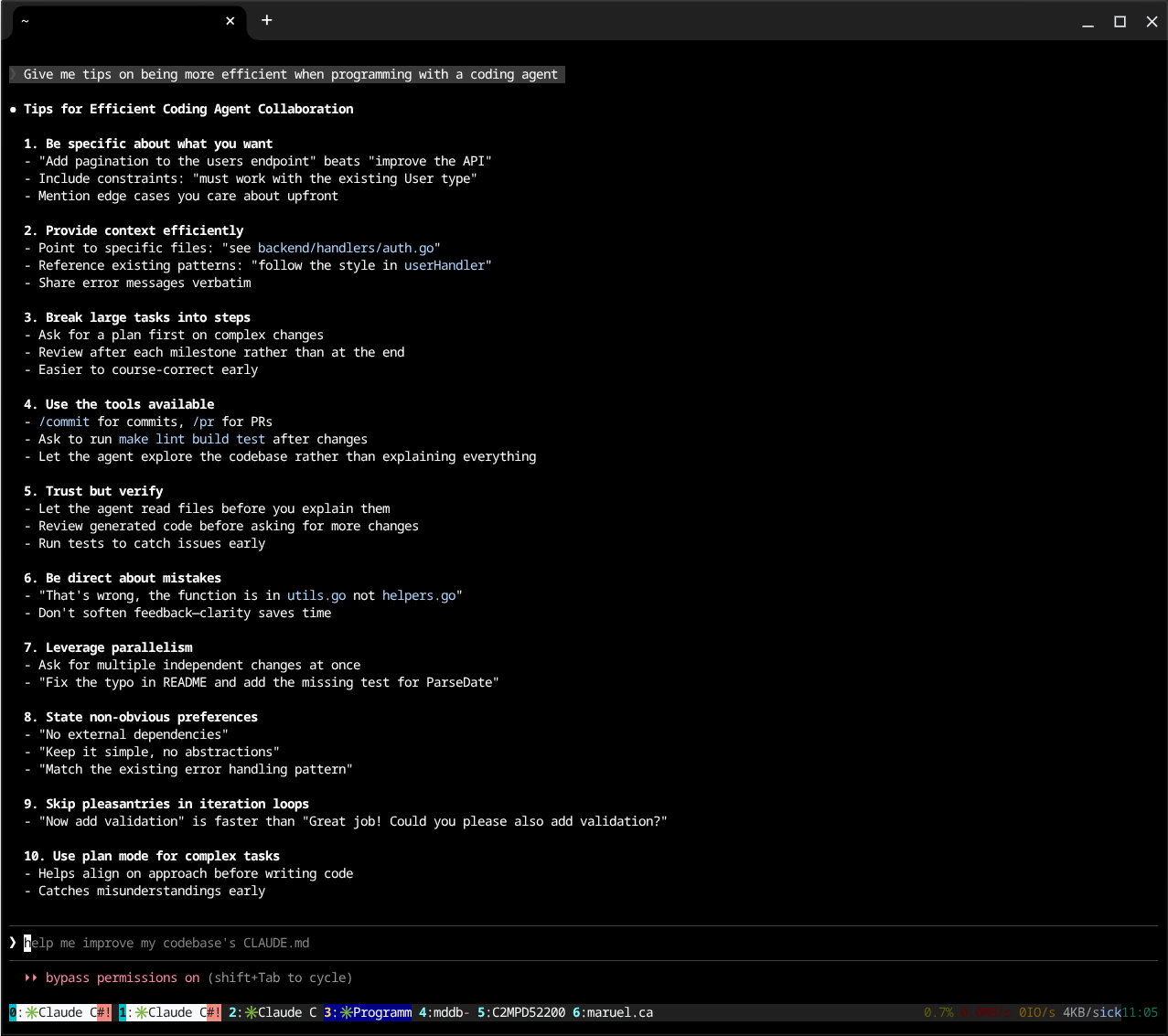Close the ~ terminal tab

(x=230, y=20)
